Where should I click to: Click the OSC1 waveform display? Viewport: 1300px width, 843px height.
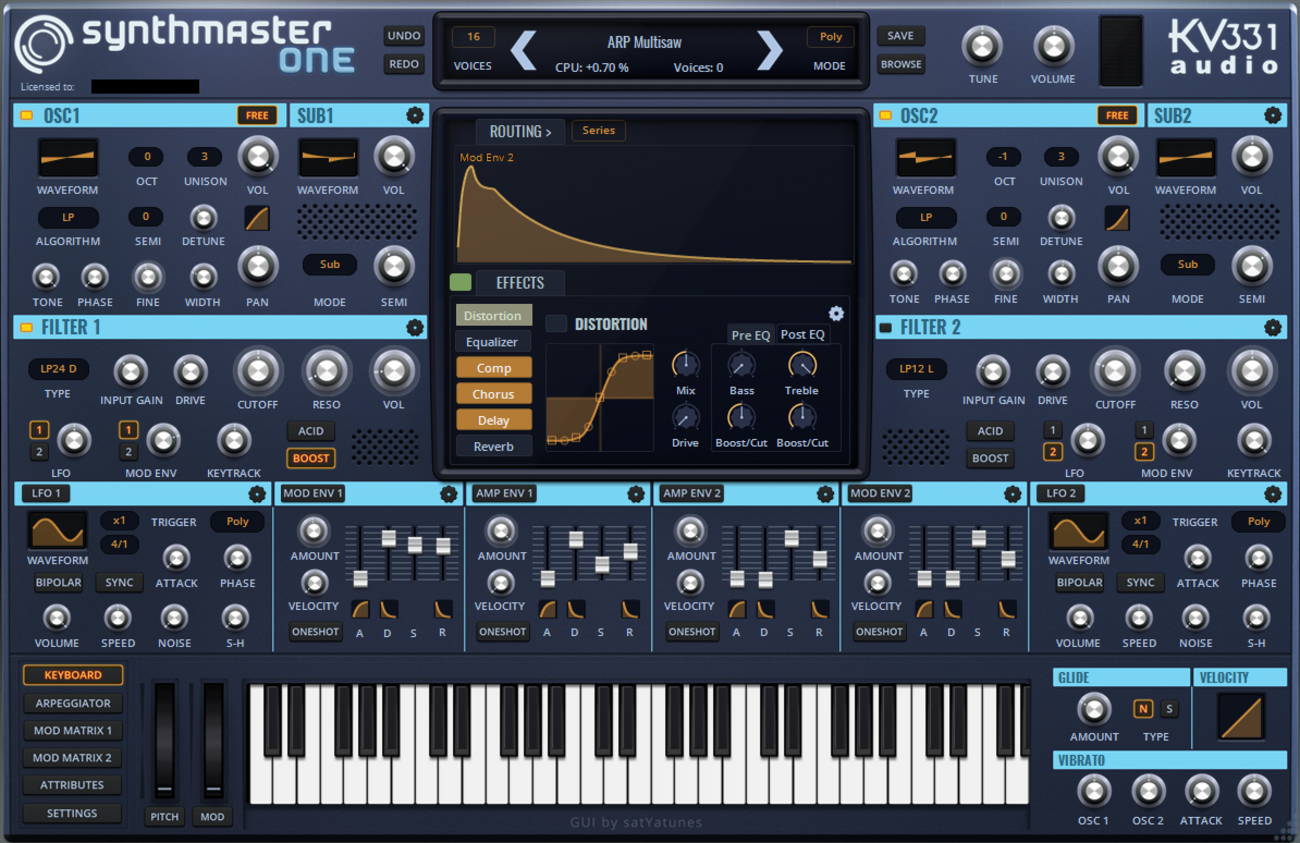coord(68,158)
